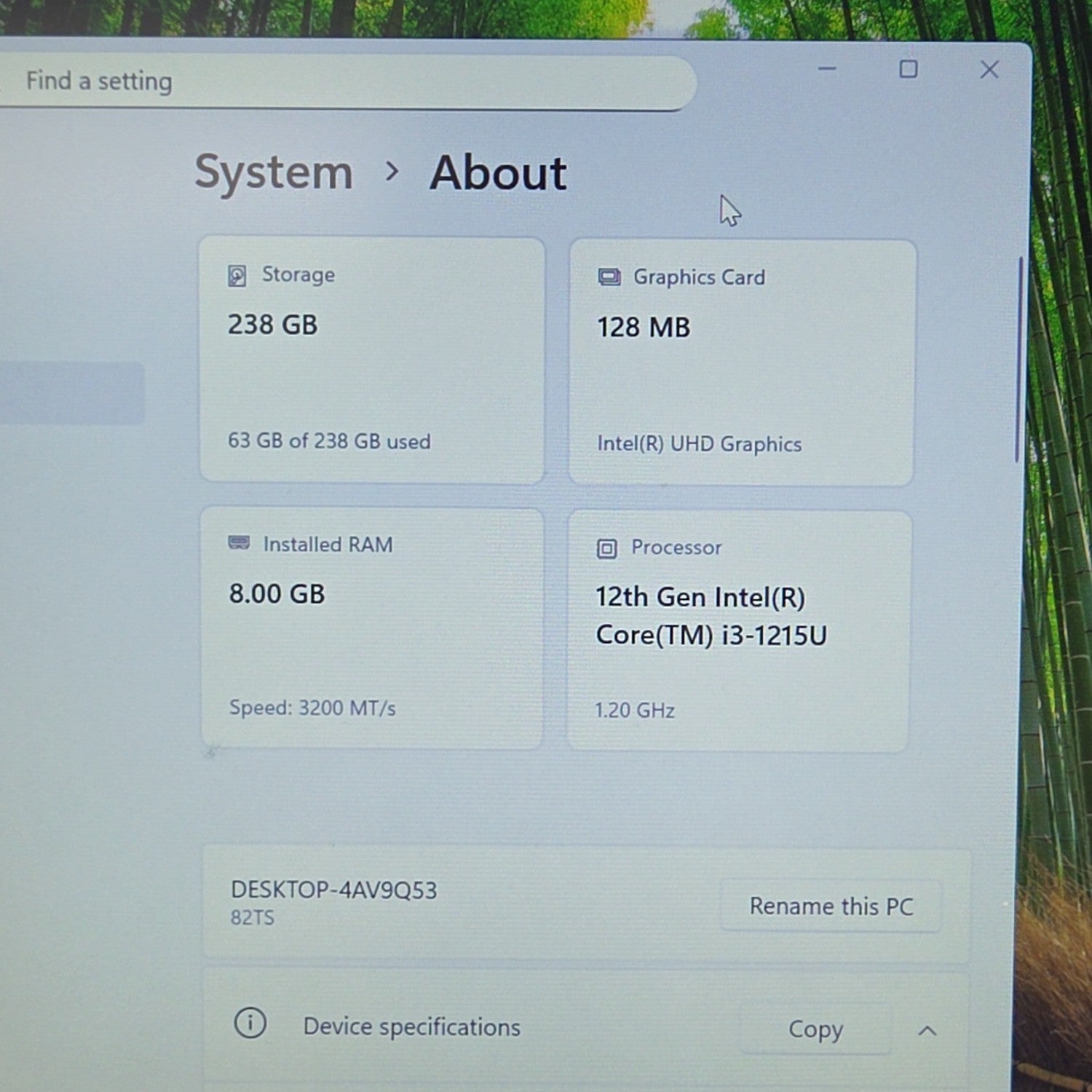This screenshot has width=1092, height=1092.
Task: Click the Device specifications info icon
Action: (250, 1023)
